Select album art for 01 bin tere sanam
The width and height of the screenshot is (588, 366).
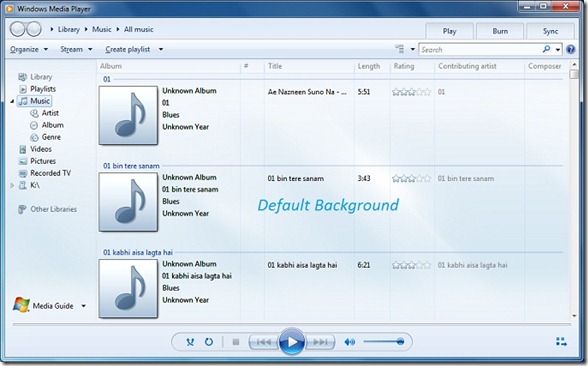point(128,202)
